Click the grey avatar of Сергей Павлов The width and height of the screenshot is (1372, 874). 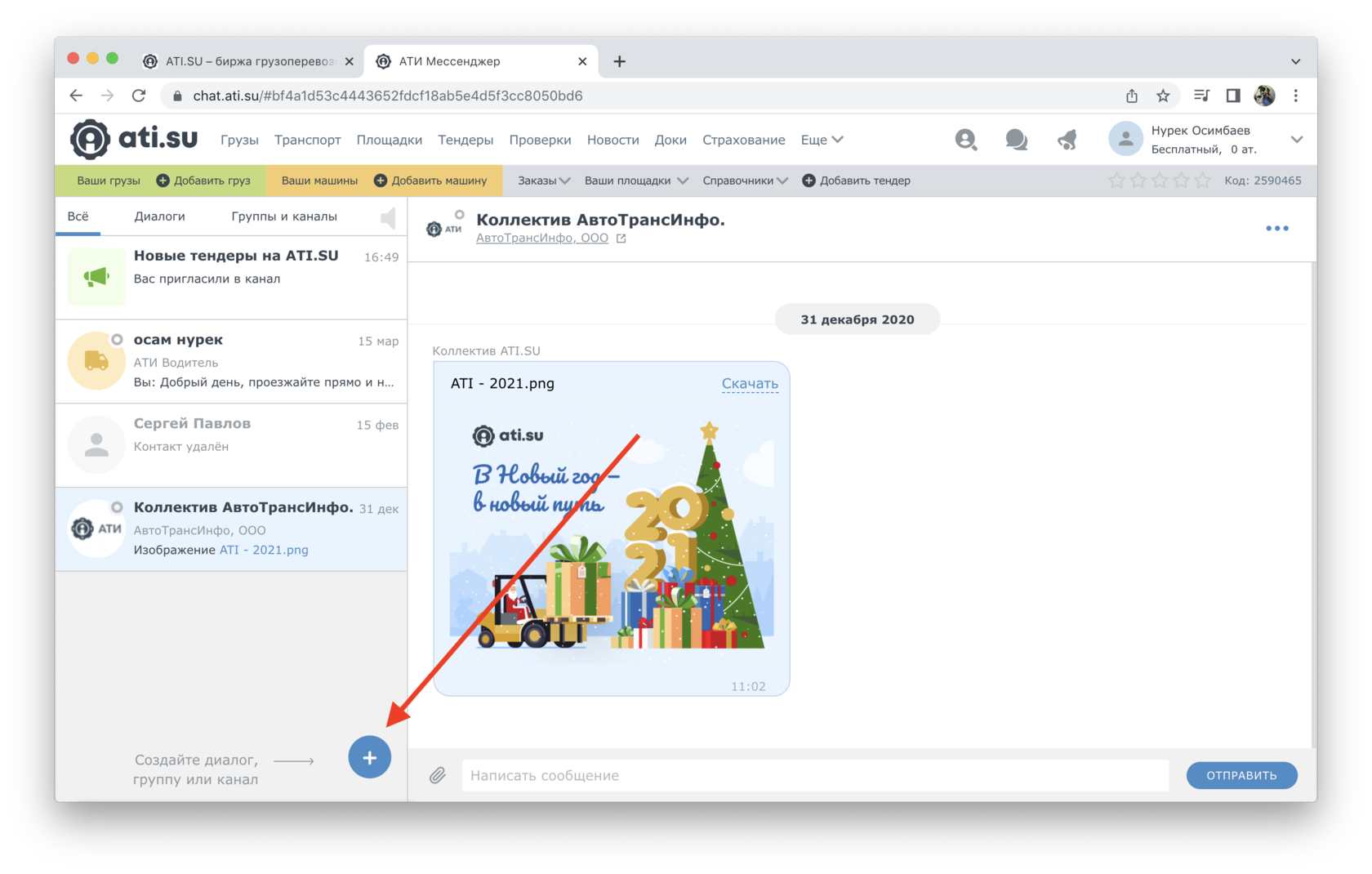click(96, 445)
